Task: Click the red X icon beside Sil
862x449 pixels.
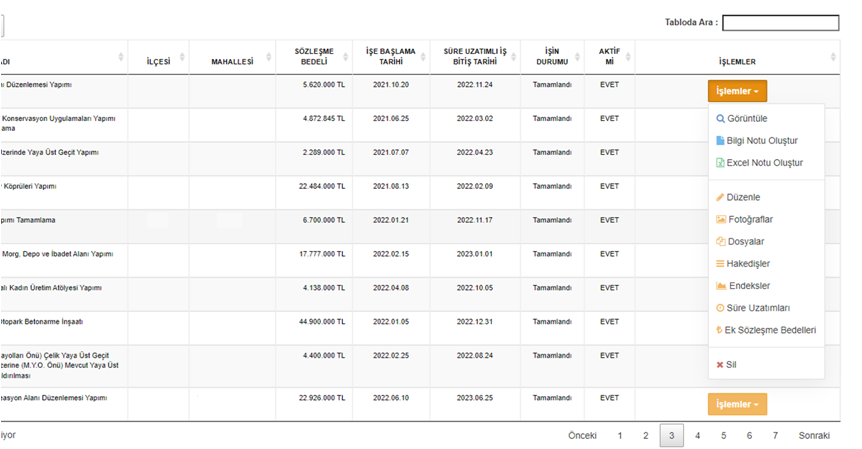Action: (x=720, y=364)
